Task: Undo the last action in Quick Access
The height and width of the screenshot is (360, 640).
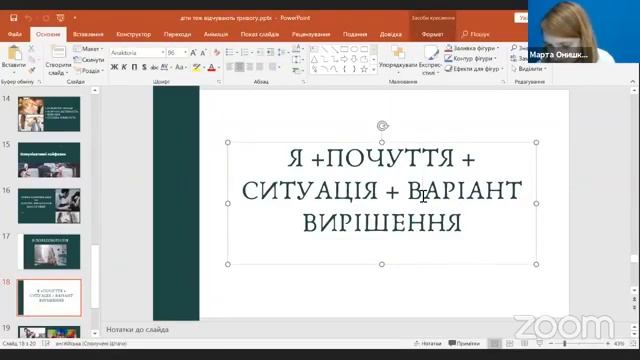Action: tap(29, 18)
